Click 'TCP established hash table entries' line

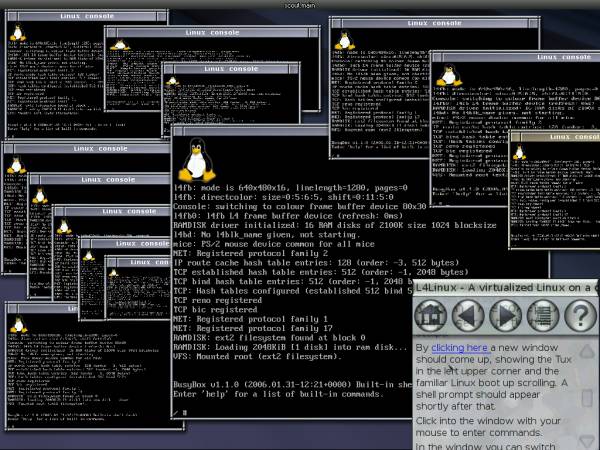[x=321, y=272]
